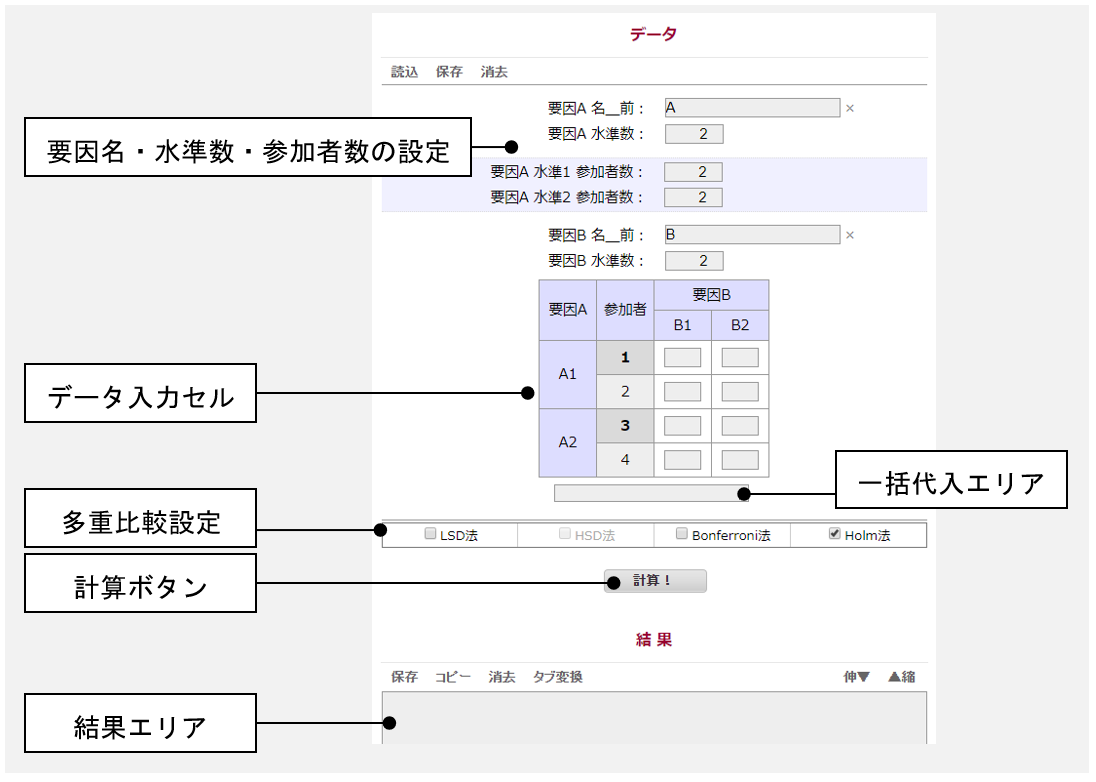Click the 要因A 水準数 input box
Viewport: 1096px width, 782px height.
click(x=693, y=134)
